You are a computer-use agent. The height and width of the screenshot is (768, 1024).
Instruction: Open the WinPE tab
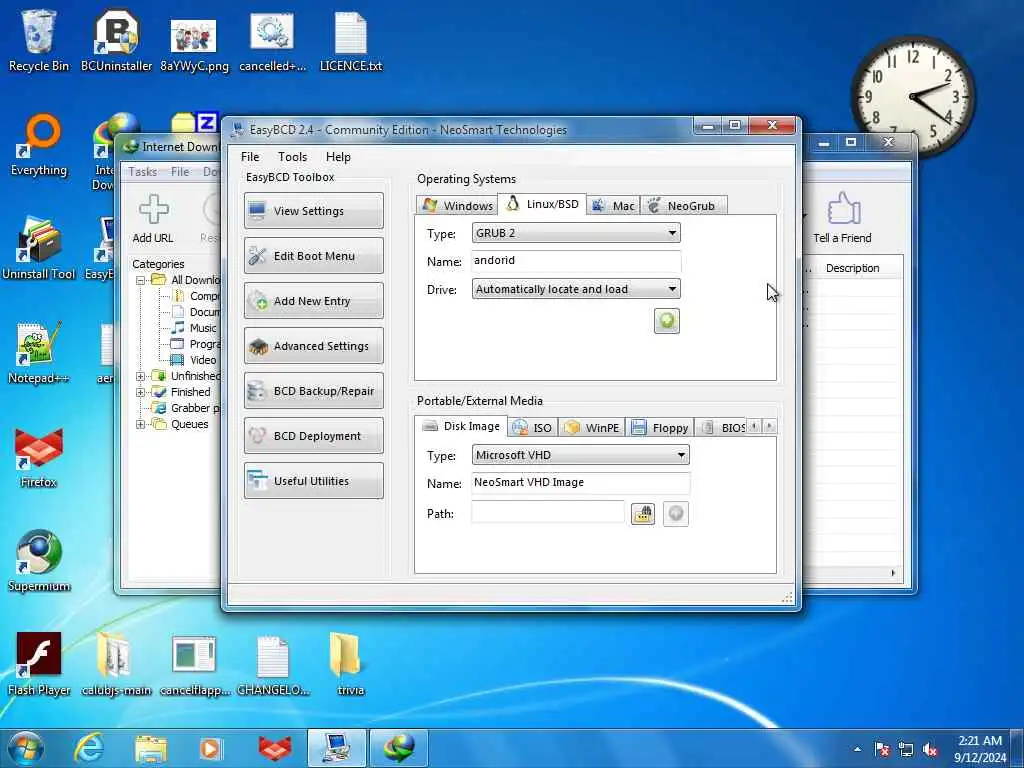592,428
